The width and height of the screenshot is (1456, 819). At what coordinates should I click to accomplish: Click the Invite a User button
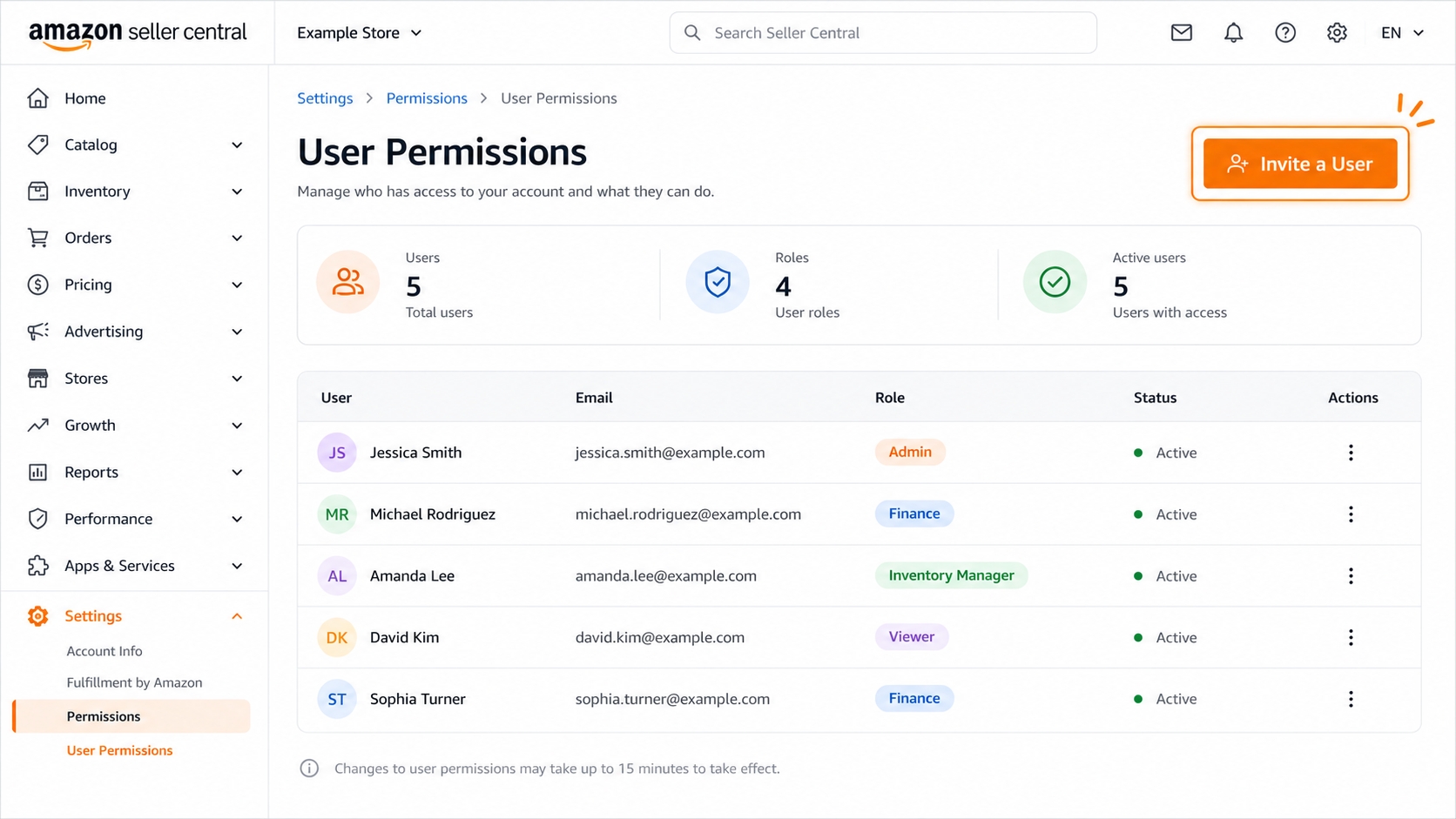tap(1300, 164)
